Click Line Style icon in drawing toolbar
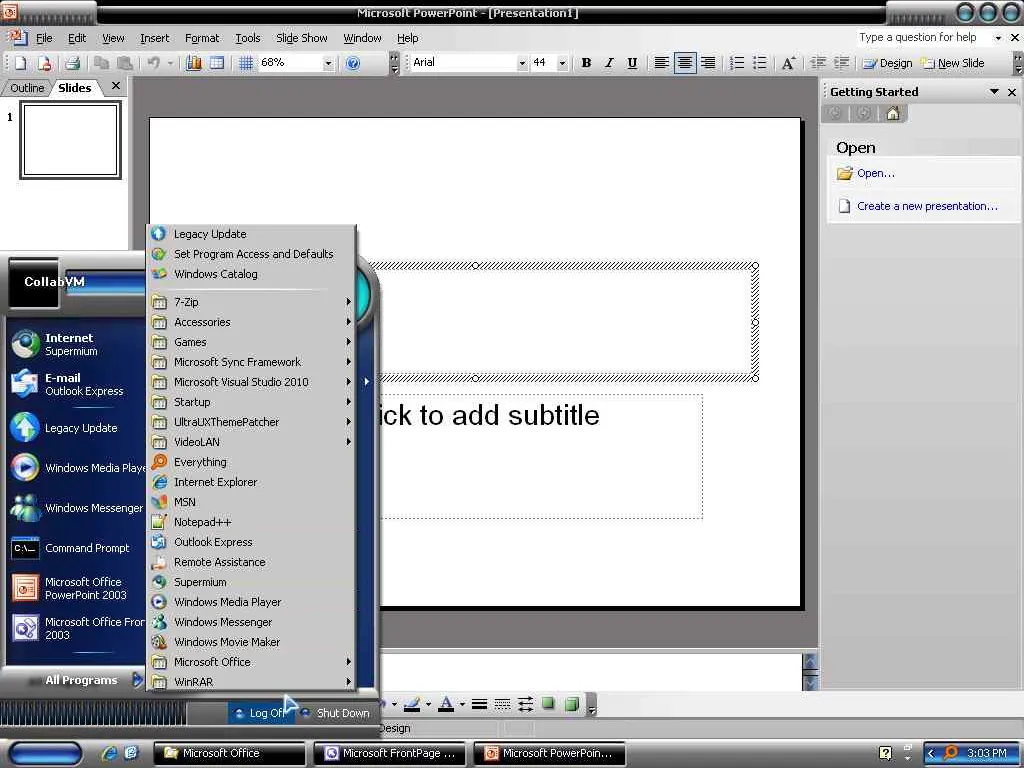Viewport: 1024px width, 768px height. tap(479, 704)
